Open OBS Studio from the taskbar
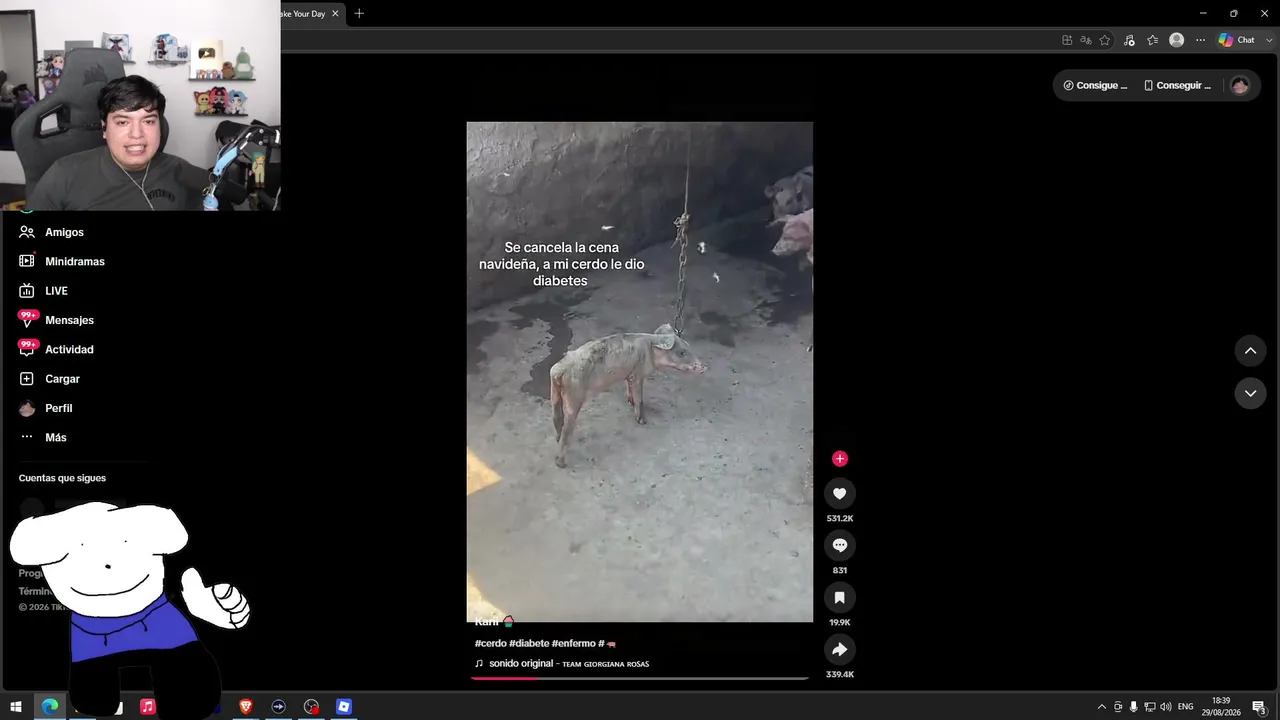The width and height of the screenshot is (1280, 720). (312, 707)
